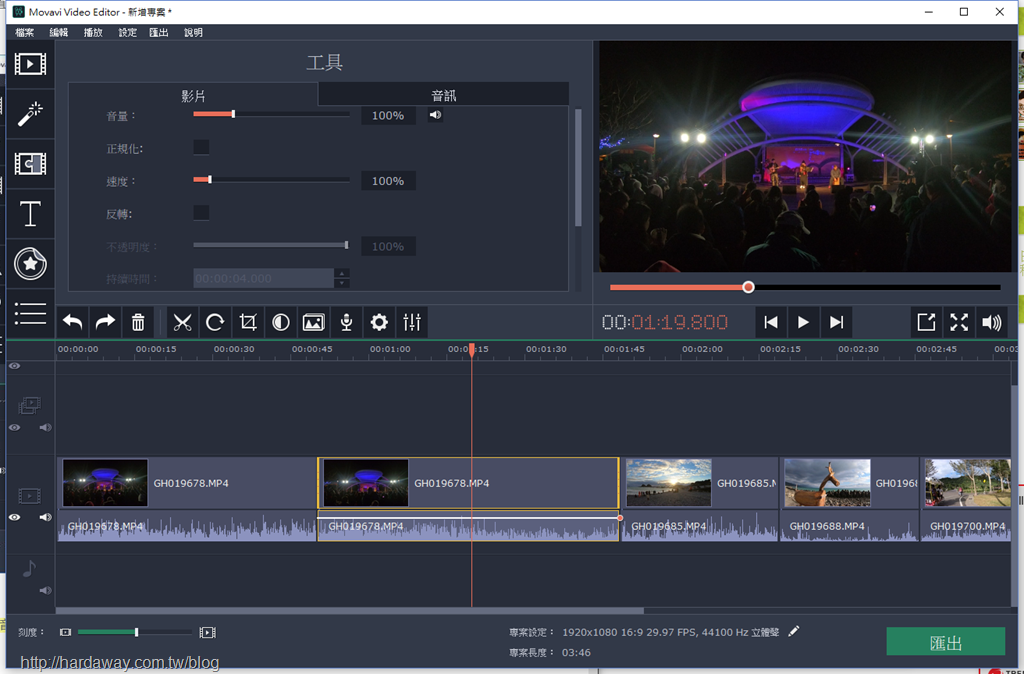Open the 檔案 menu
The image size is (1024, 674).
click(24, 33)
